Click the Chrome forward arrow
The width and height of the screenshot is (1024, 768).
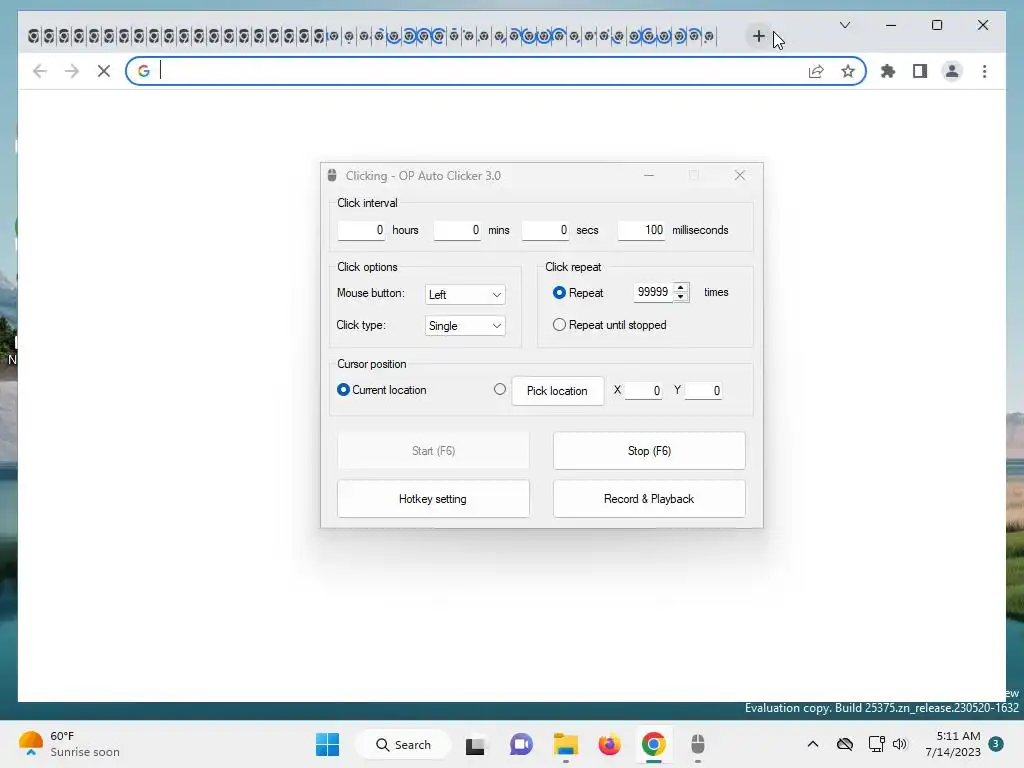[72, 71]
